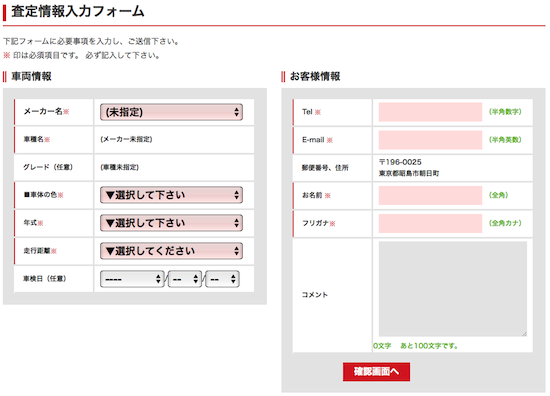
Task: Click the フリガナ input field
Action: coord(430,223)
